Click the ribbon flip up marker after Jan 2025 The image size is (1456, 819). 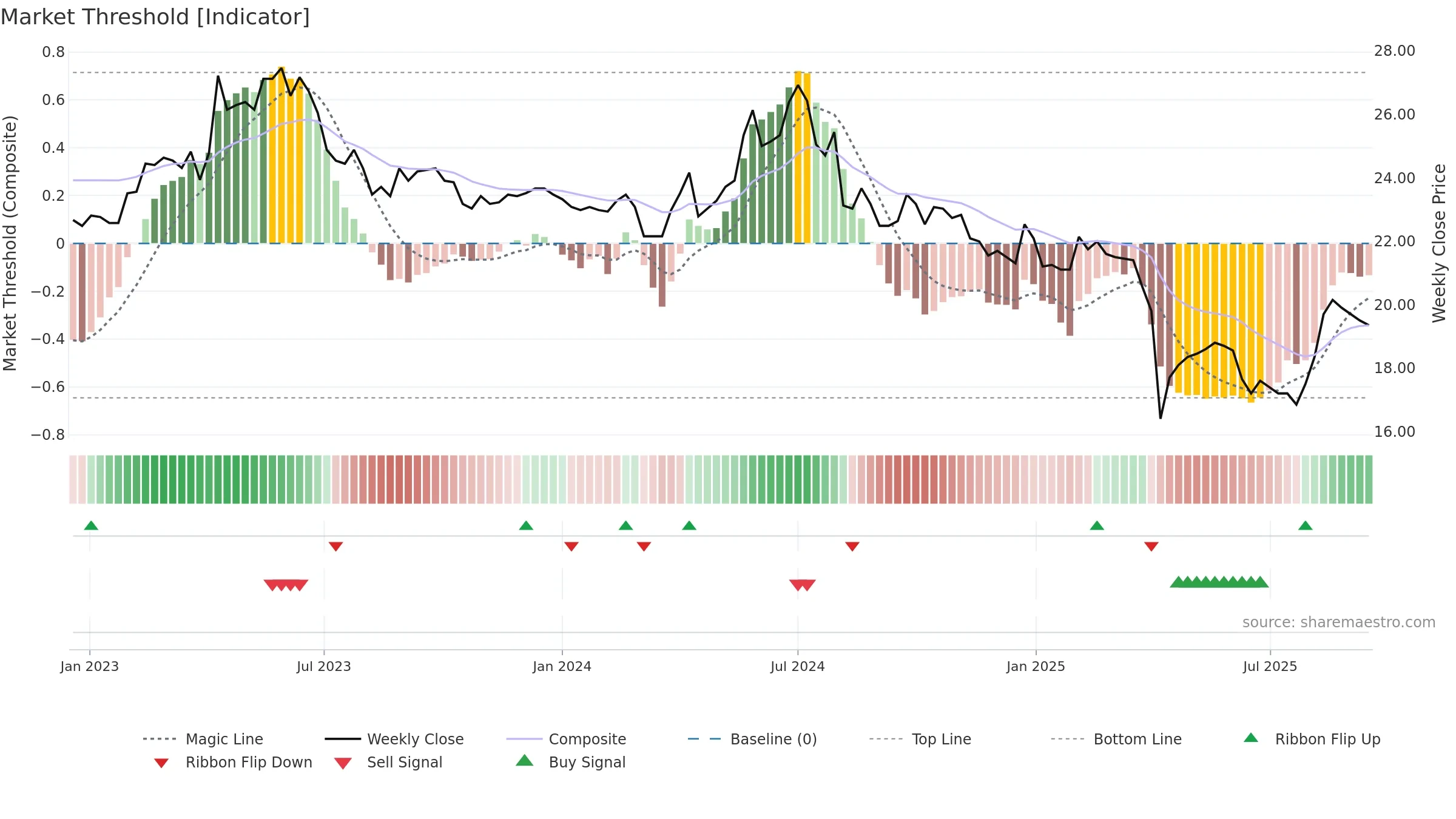(x=1097, y=525)
